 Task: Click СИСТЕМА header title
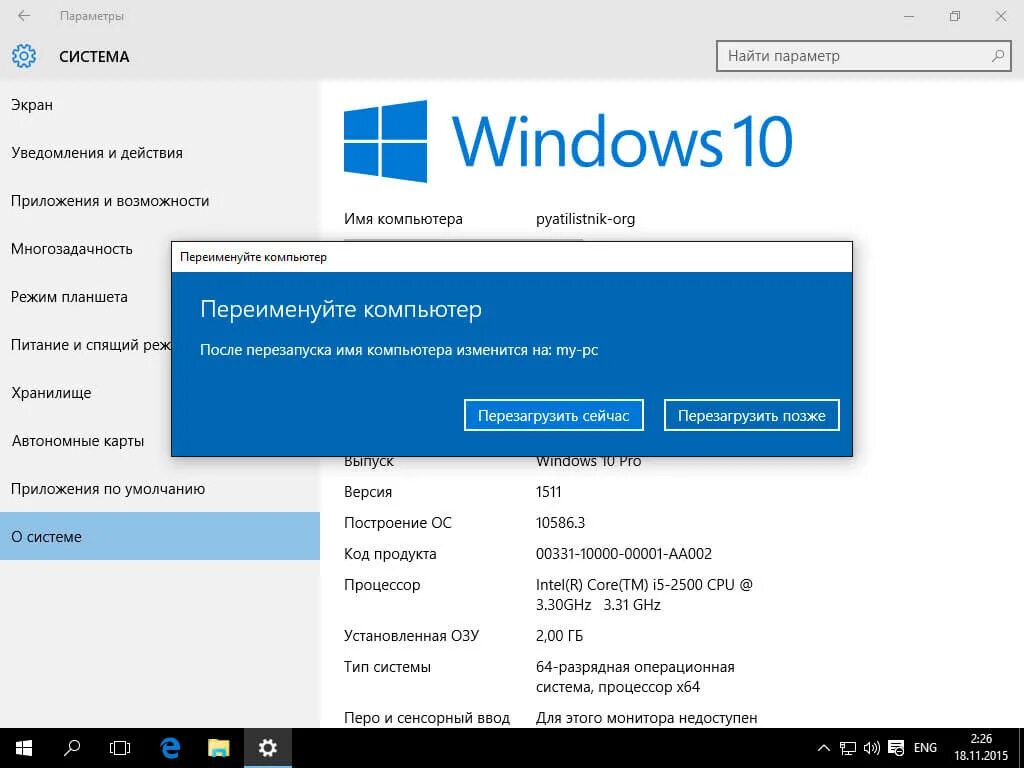pyautogui.click(x=94, y=57)
